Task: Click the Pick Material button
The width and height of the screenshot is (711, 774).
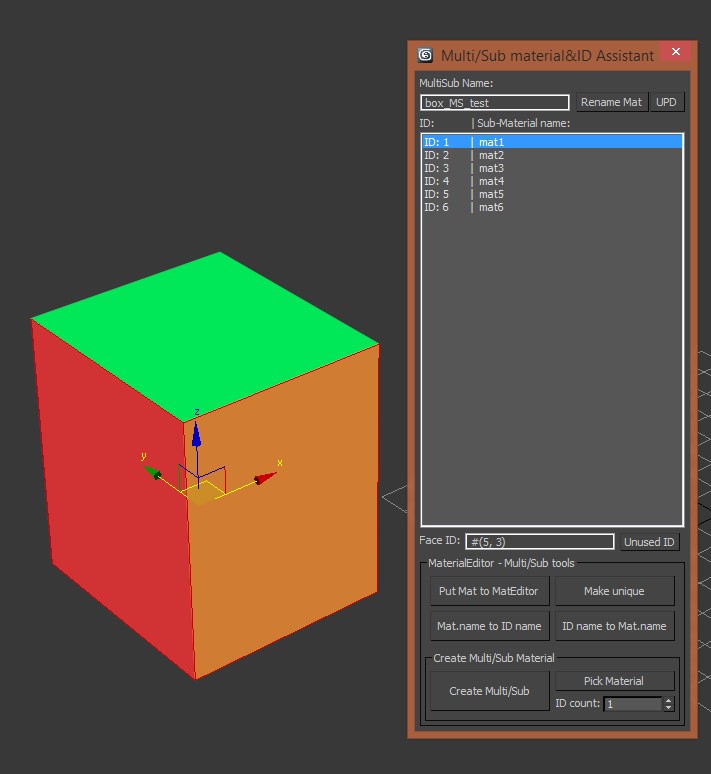Action: pyautogui.click(x=614, y=681)
